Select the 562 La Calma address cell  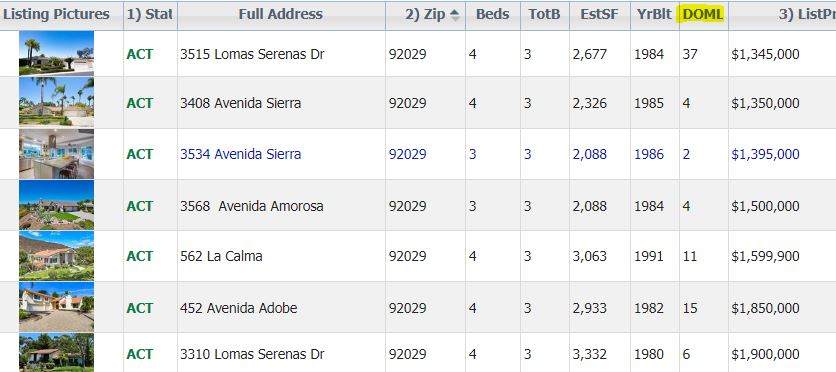coord(281,256)
